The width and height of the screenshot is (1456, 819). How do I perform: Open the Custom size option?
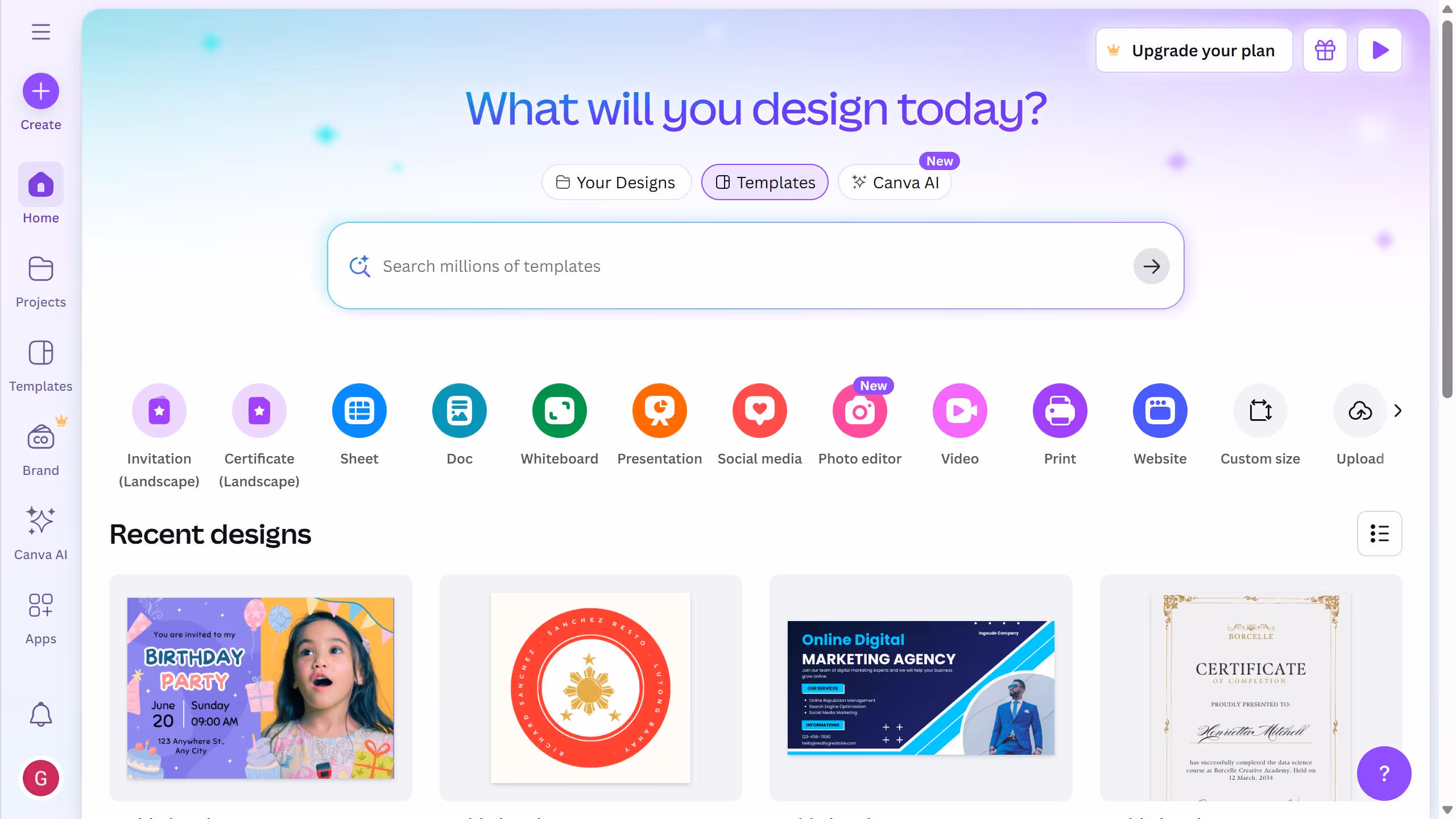(1260, 411)
